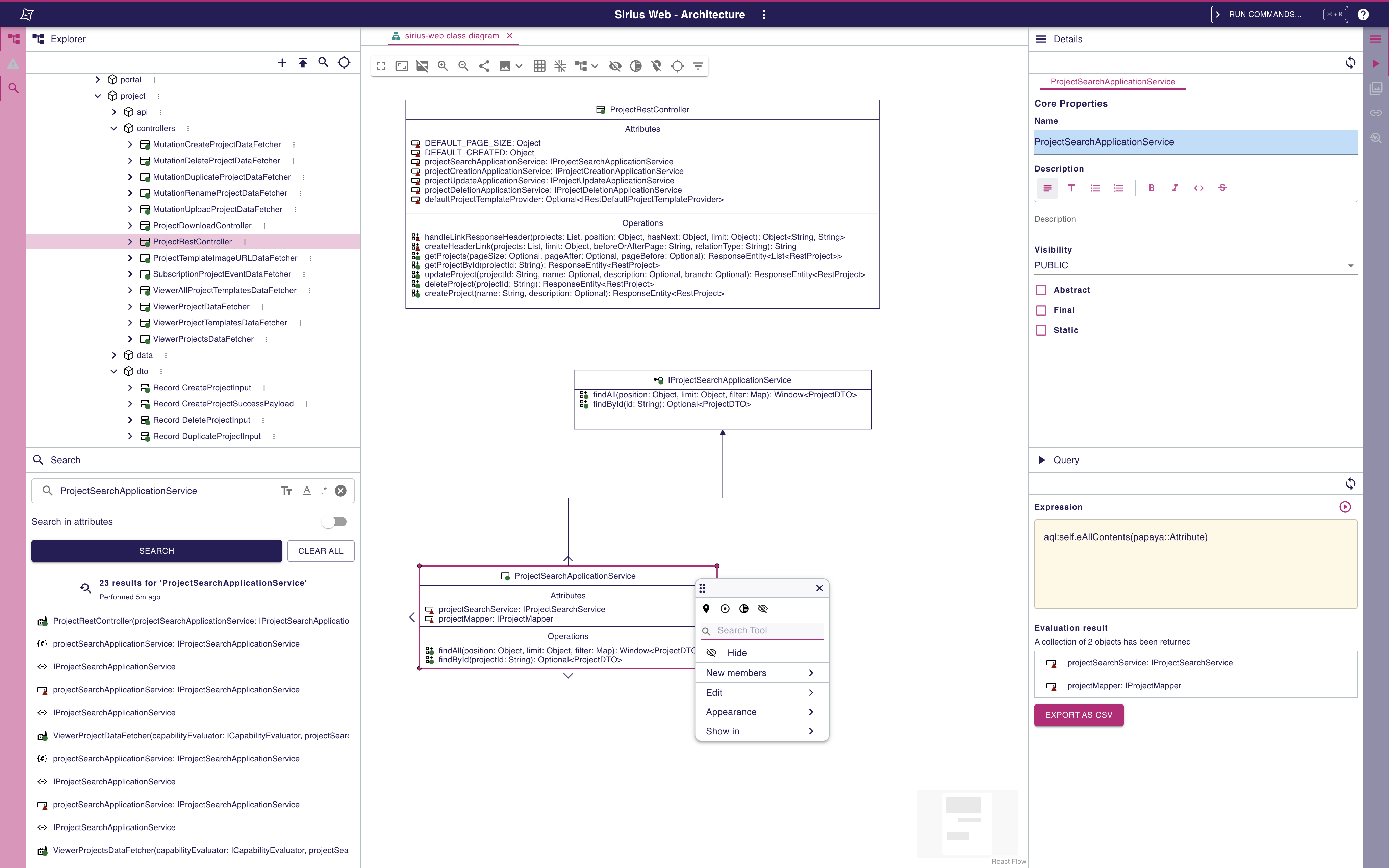The image size is (1389, 868).
Task: Click the fit to screen icon
Action: (x=402, y=66)
